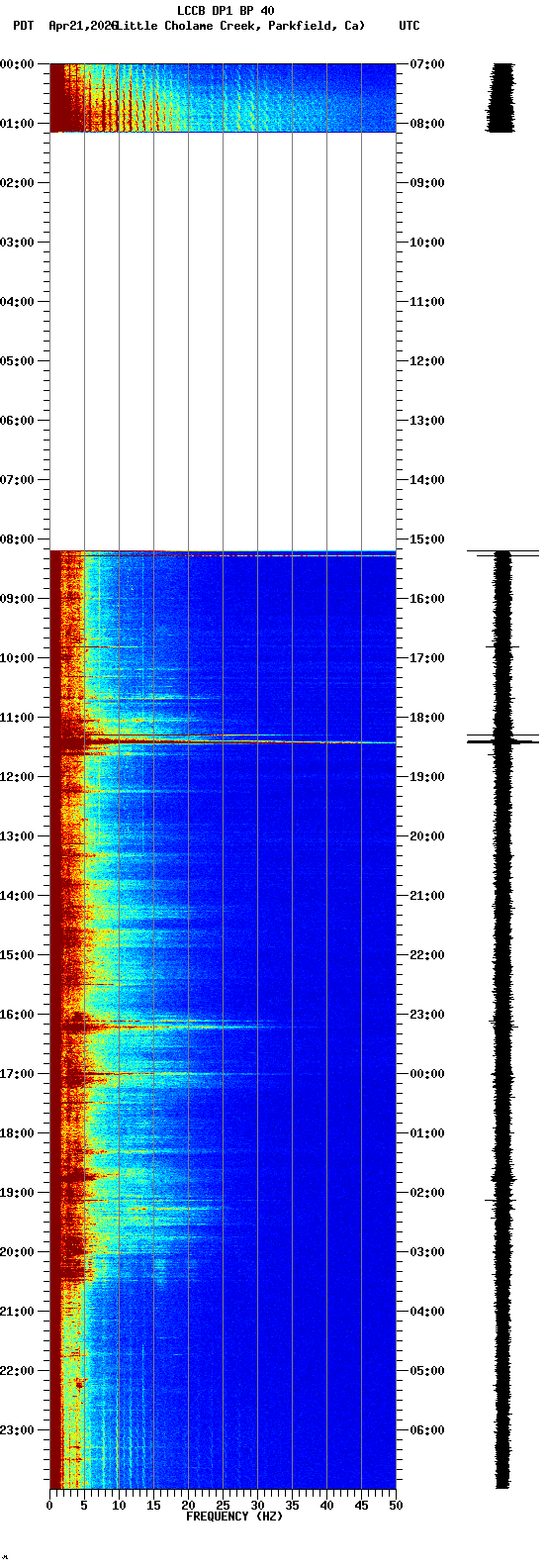Viewport: 546px width, 1568px height.
Task: Select the 03:00 label on PDT axis
Action: click(18, 243)
